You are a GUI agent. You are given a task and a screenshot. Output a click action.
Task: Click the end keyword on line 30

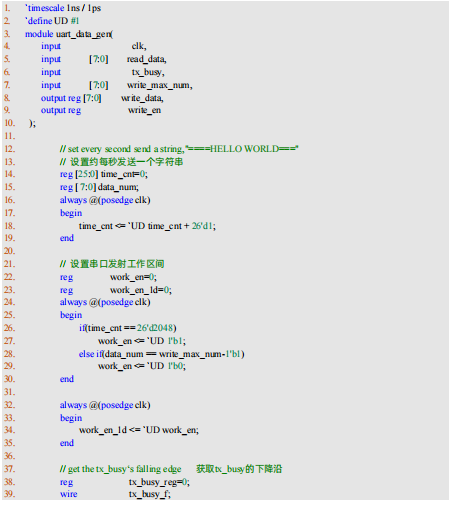tap(67, 379)
